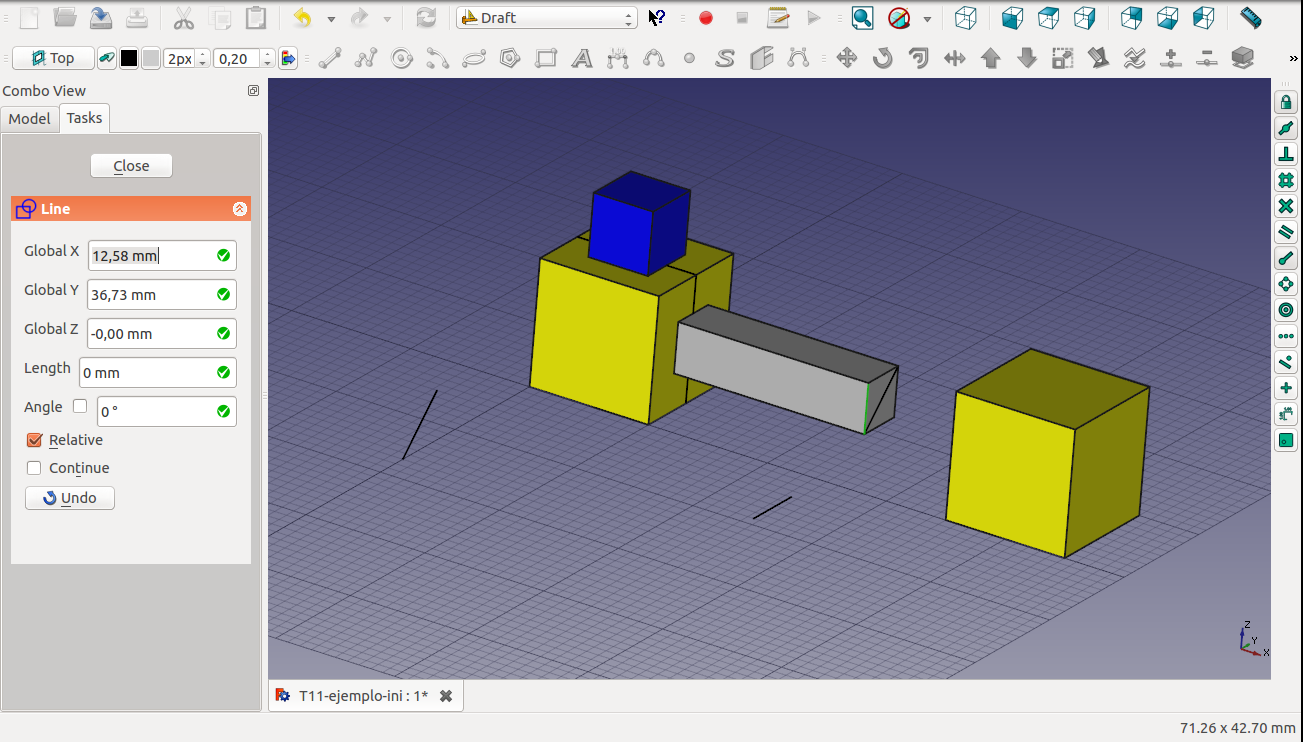Toggle snap to grid icon
The image size is (1303, 742).
pyautogui.click(x=1286, y=181)
